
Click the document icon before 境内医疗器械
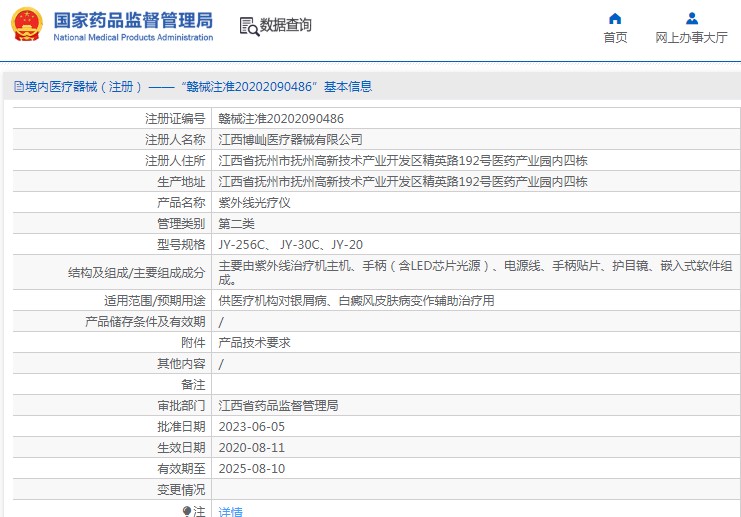point(19,86)
